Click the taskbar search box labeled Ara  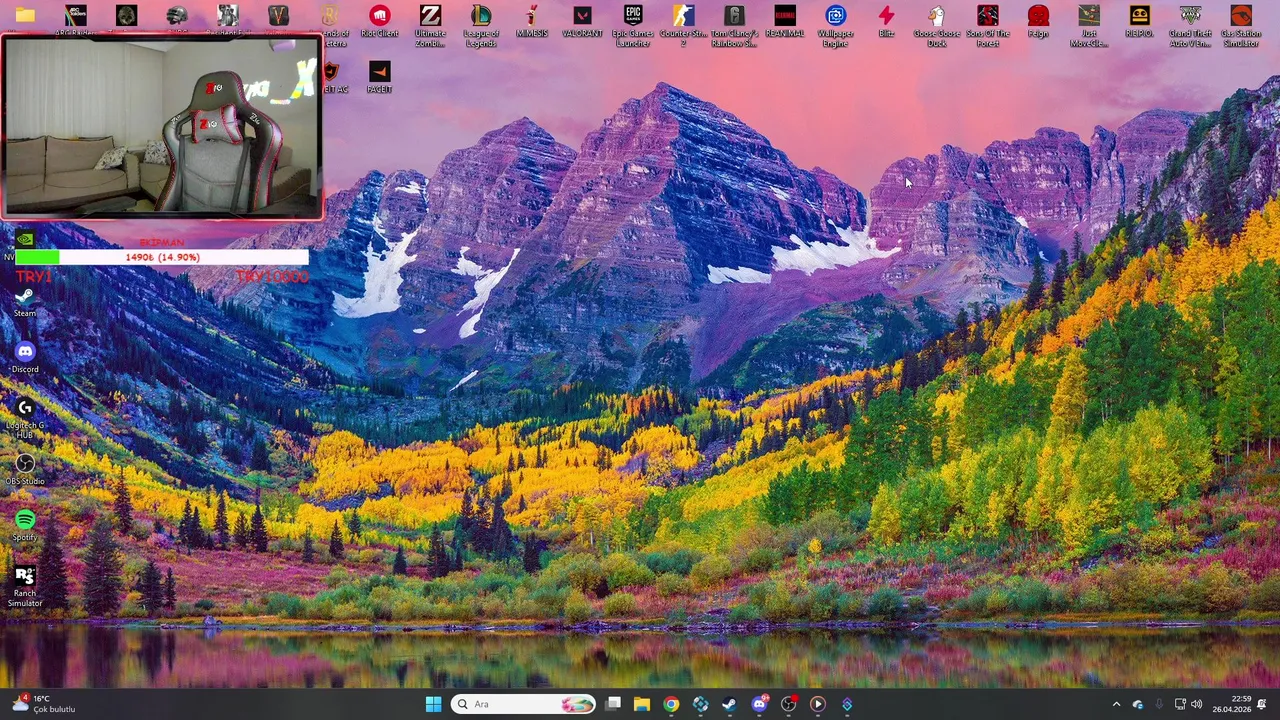click(x=523, y=704)
